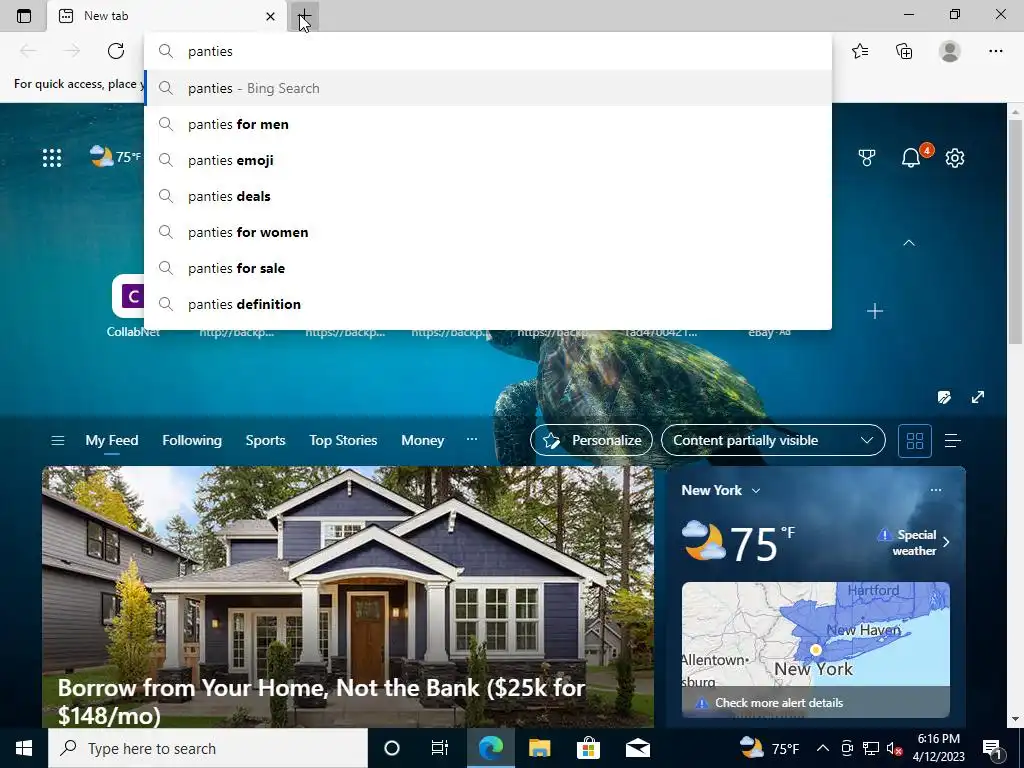Switch feed to grid view layout

coord(915,441)
